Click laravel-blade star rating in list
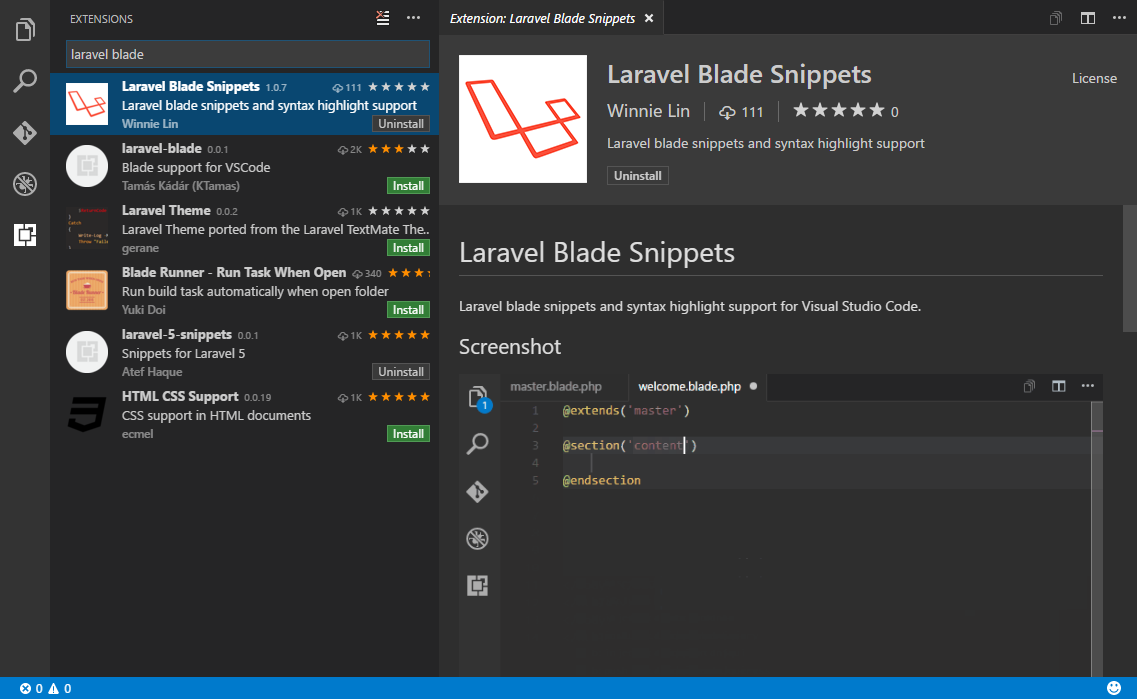This screenshot has height=699, width=1137. (x=399, y=149)
